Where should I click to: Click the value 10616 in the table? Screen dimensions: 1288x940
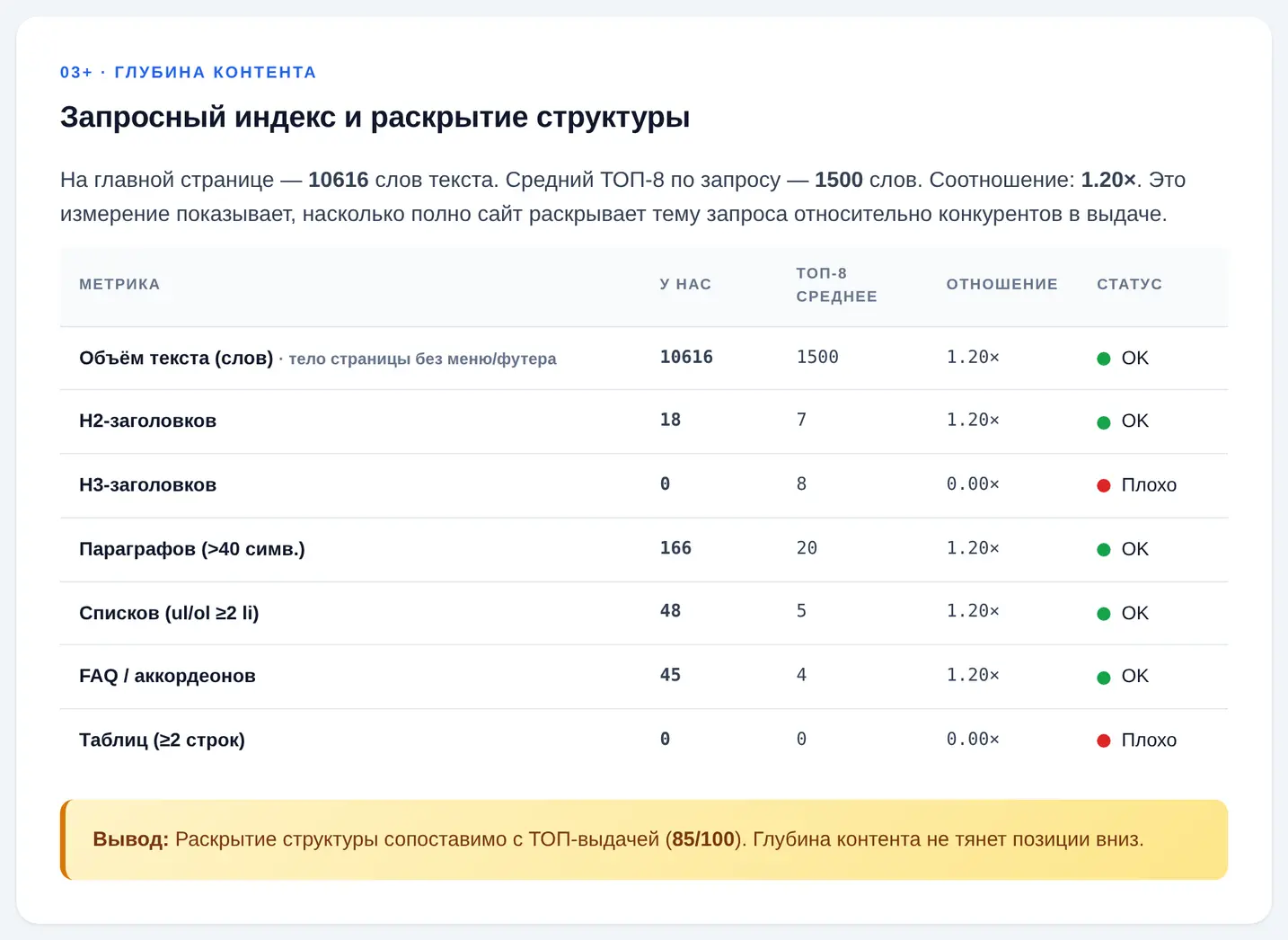pyautogui.click(x=686, y=357)
